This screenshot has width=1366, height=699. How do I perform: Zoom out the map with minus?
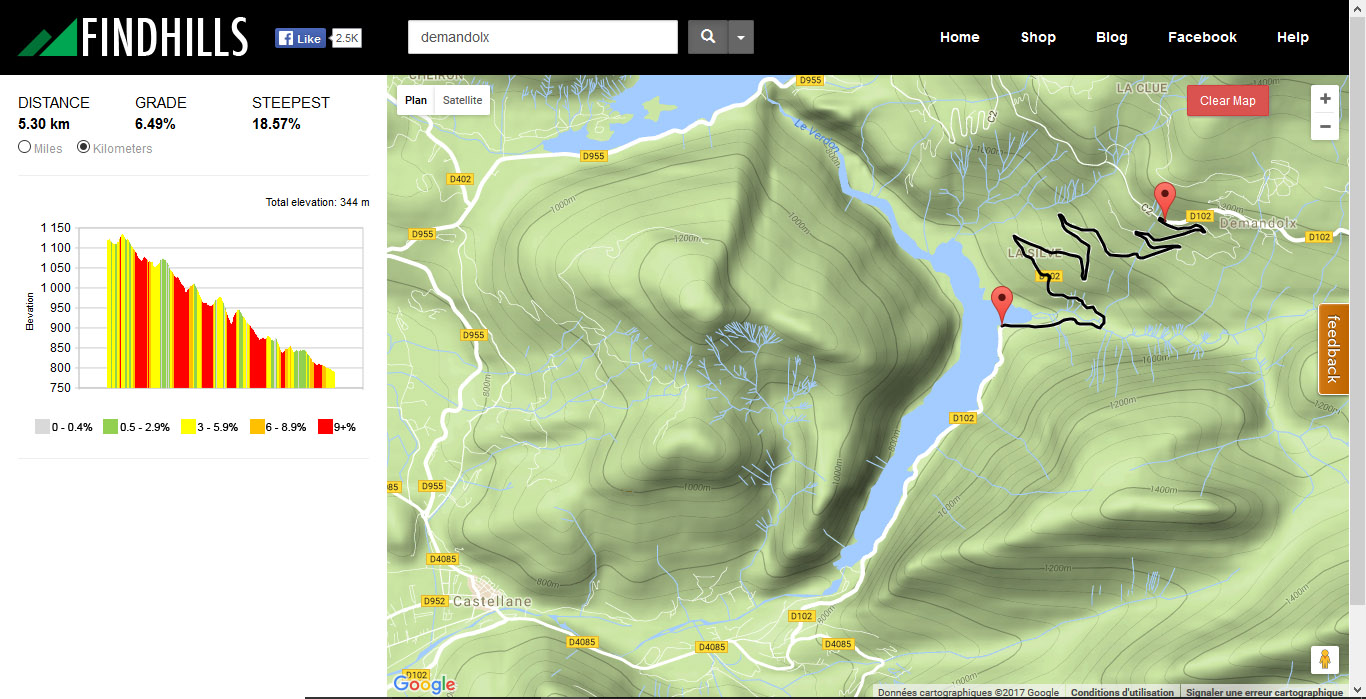[1325, 126]
